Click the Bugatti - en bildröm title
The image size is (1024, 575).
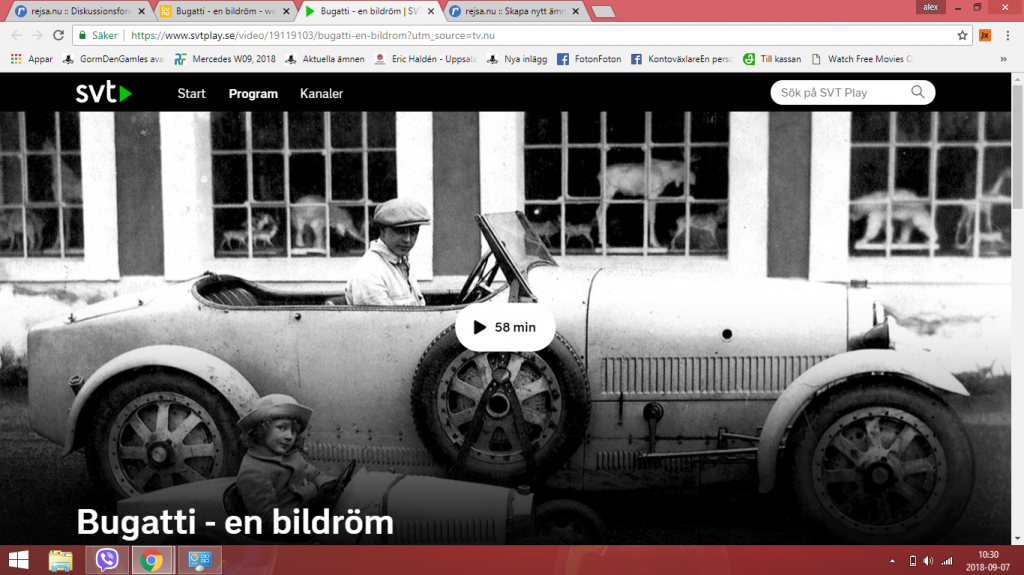(x=235, y=522)
